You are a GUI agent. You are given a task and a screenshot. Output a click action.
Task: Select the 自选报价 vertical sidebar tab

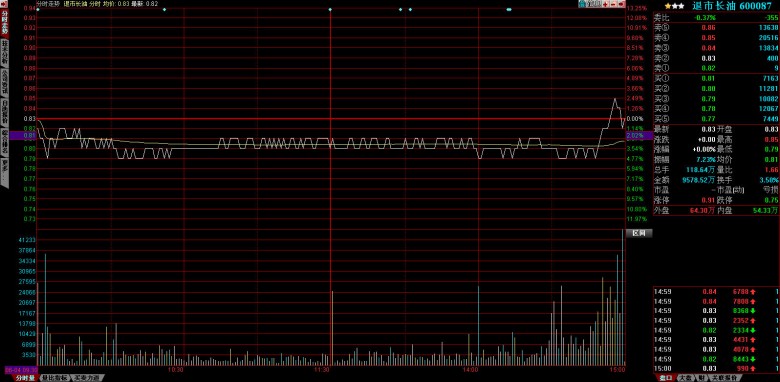click(4, 112)
